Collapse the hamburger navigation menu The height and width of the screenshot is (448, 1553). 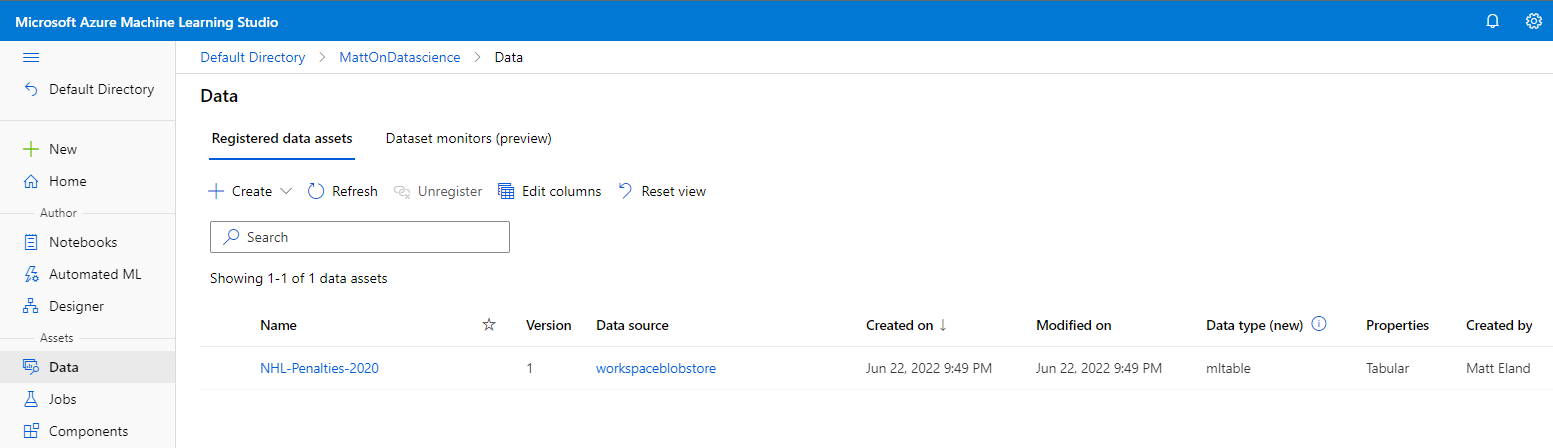30,58
